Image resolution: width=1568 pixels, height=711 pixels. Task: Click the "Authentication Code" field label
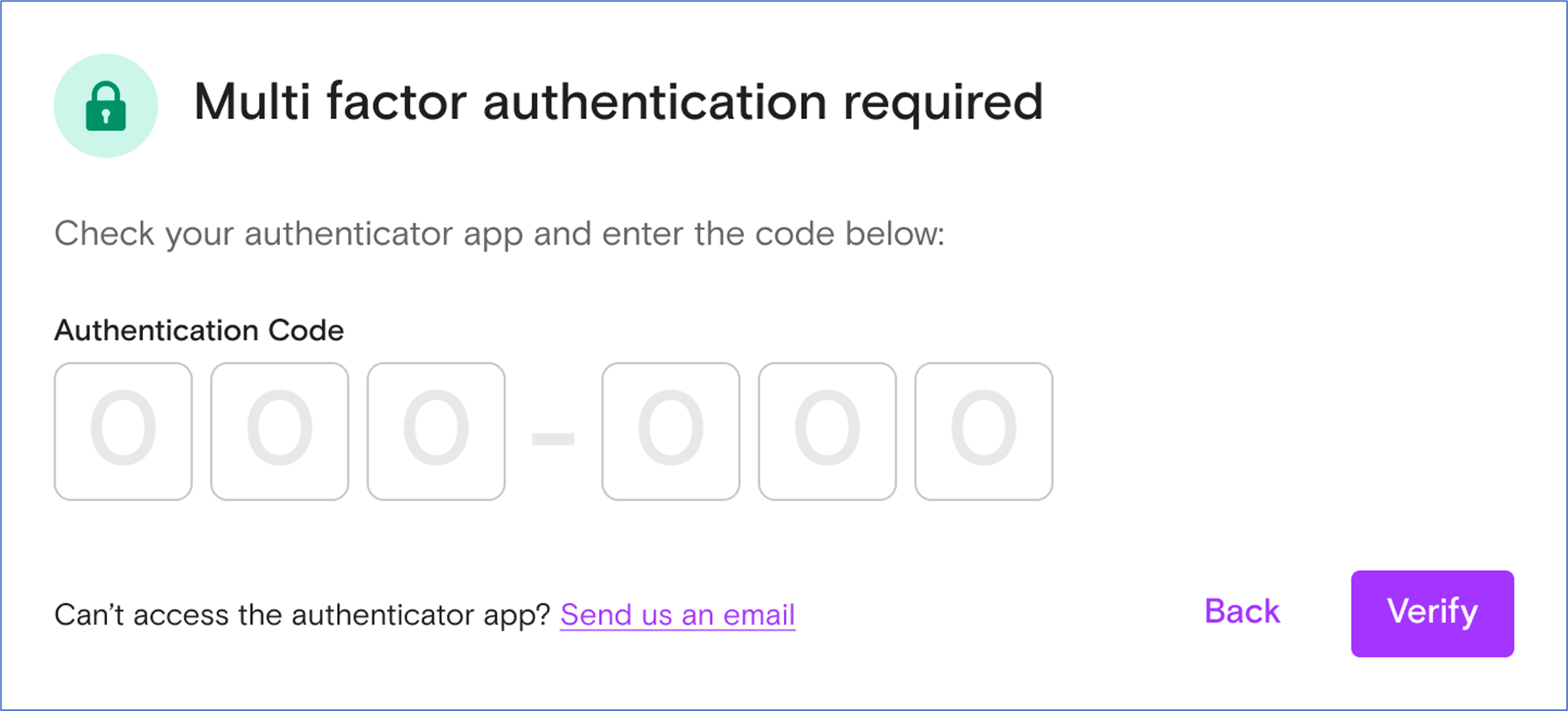199,330
